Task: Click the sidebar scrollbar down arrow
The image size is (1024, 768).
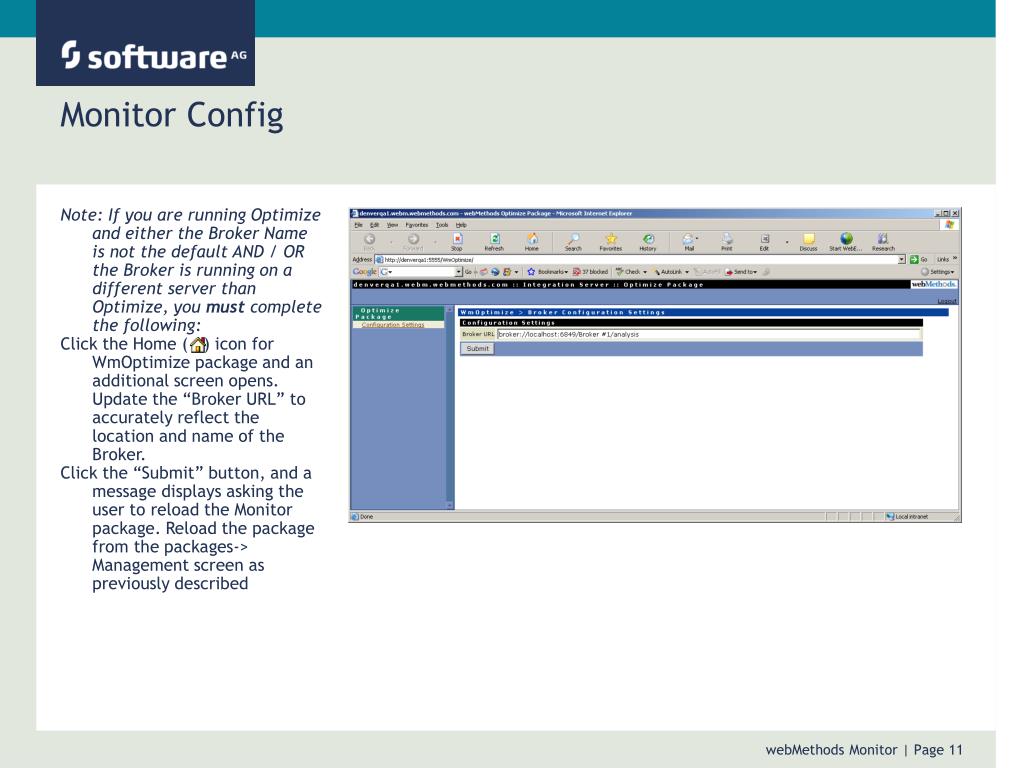Action: coord(449,505)
